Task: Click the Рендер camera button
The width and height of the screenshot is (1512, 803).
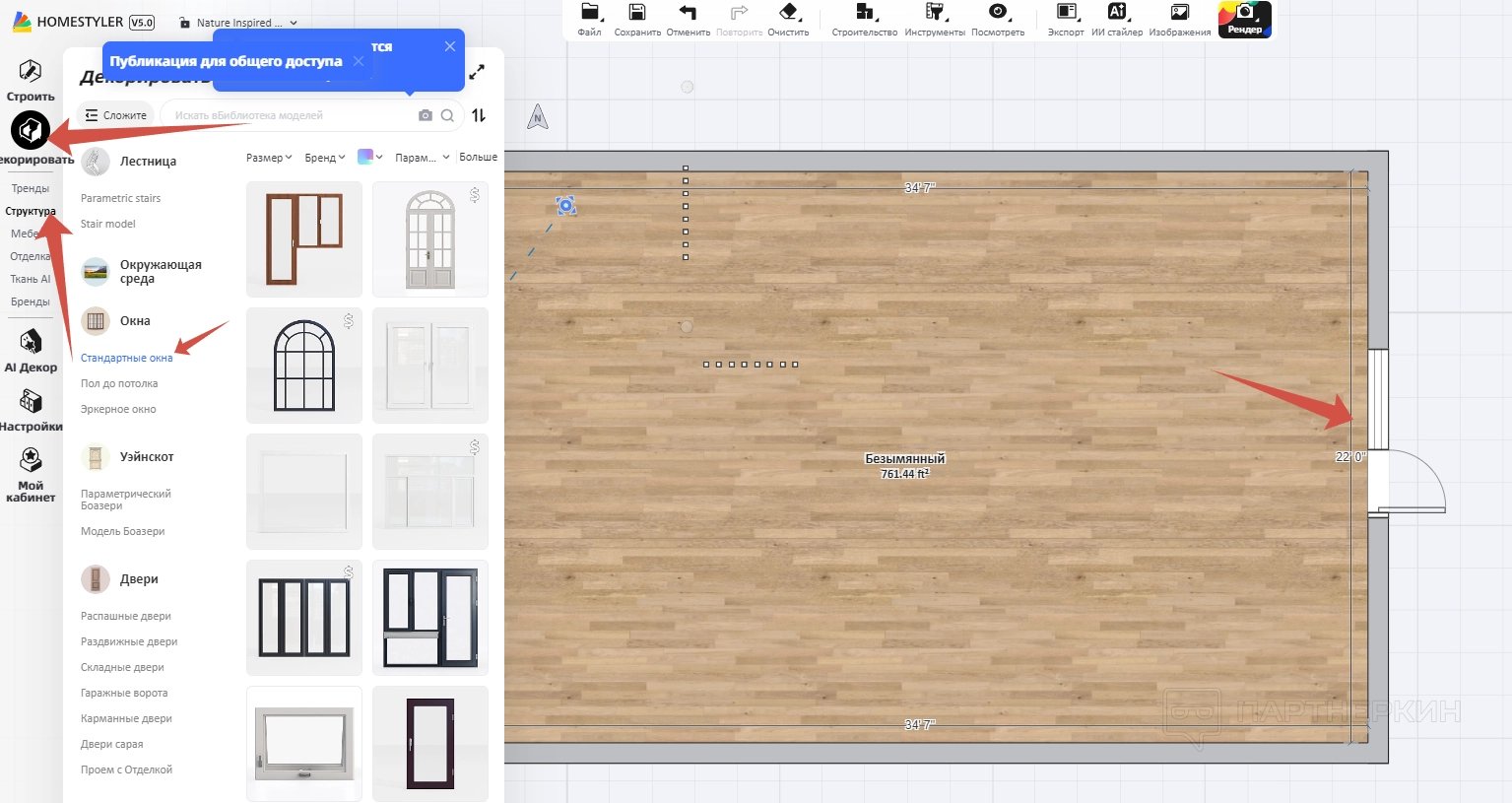Action: tap(1244, 18)
